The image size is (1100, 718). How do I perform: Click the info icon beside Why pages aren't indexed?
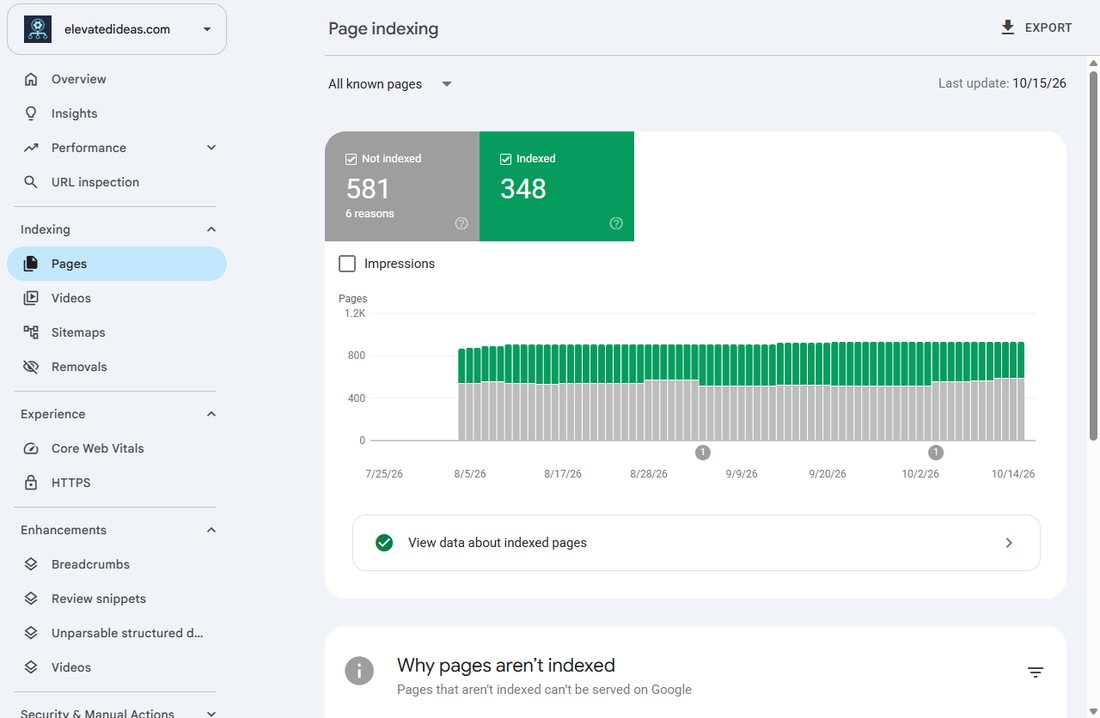[359, 671]
